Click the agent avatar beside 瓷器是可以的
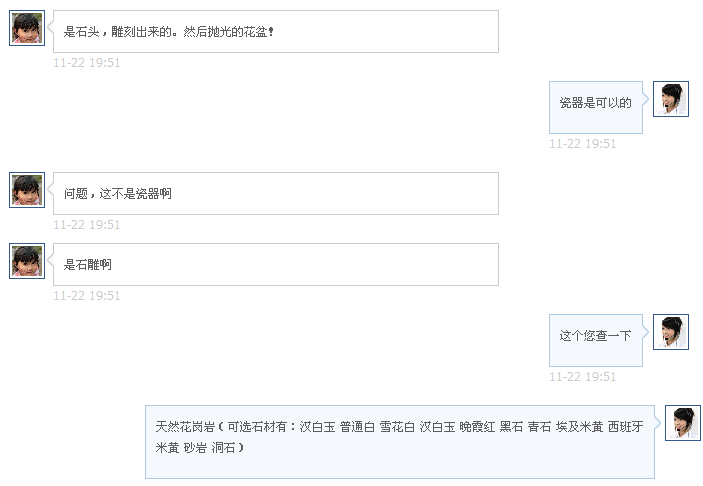Image resolution: width=703 pixels, height=486 pixels. point(670,99)
